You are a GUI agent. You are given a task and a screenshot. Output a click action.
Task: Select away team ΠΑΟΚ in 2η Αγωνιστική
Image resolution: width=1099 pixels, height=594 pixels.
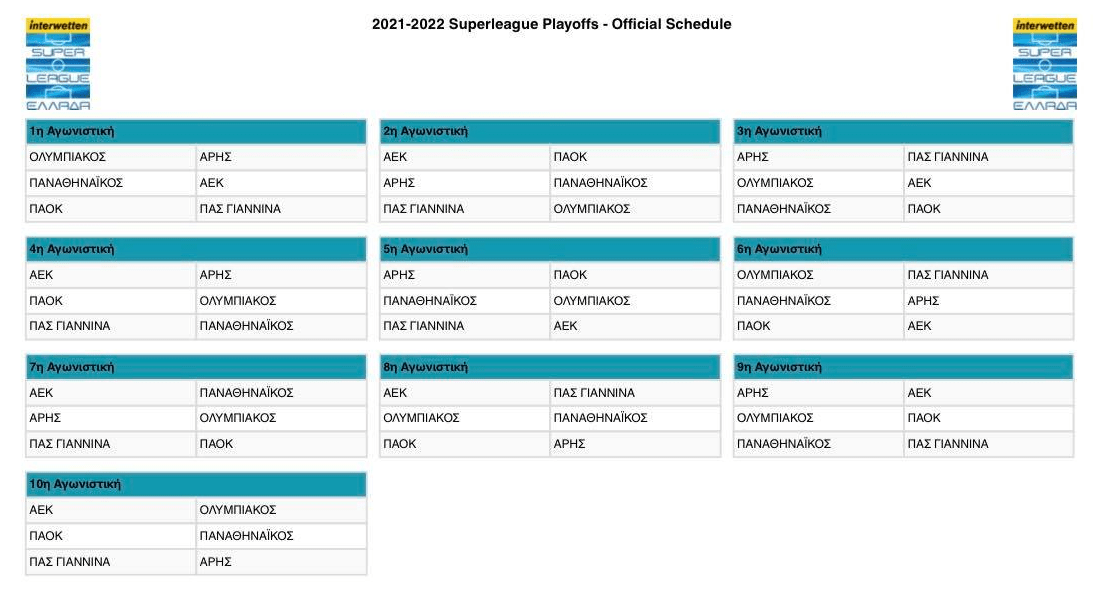(x=570, y=157)
